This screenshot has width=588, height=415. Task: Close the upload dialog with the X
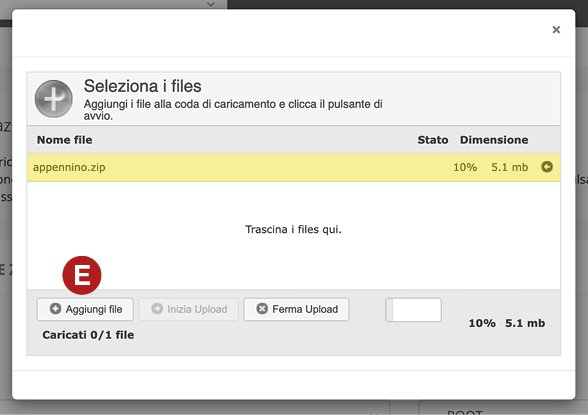556,30
